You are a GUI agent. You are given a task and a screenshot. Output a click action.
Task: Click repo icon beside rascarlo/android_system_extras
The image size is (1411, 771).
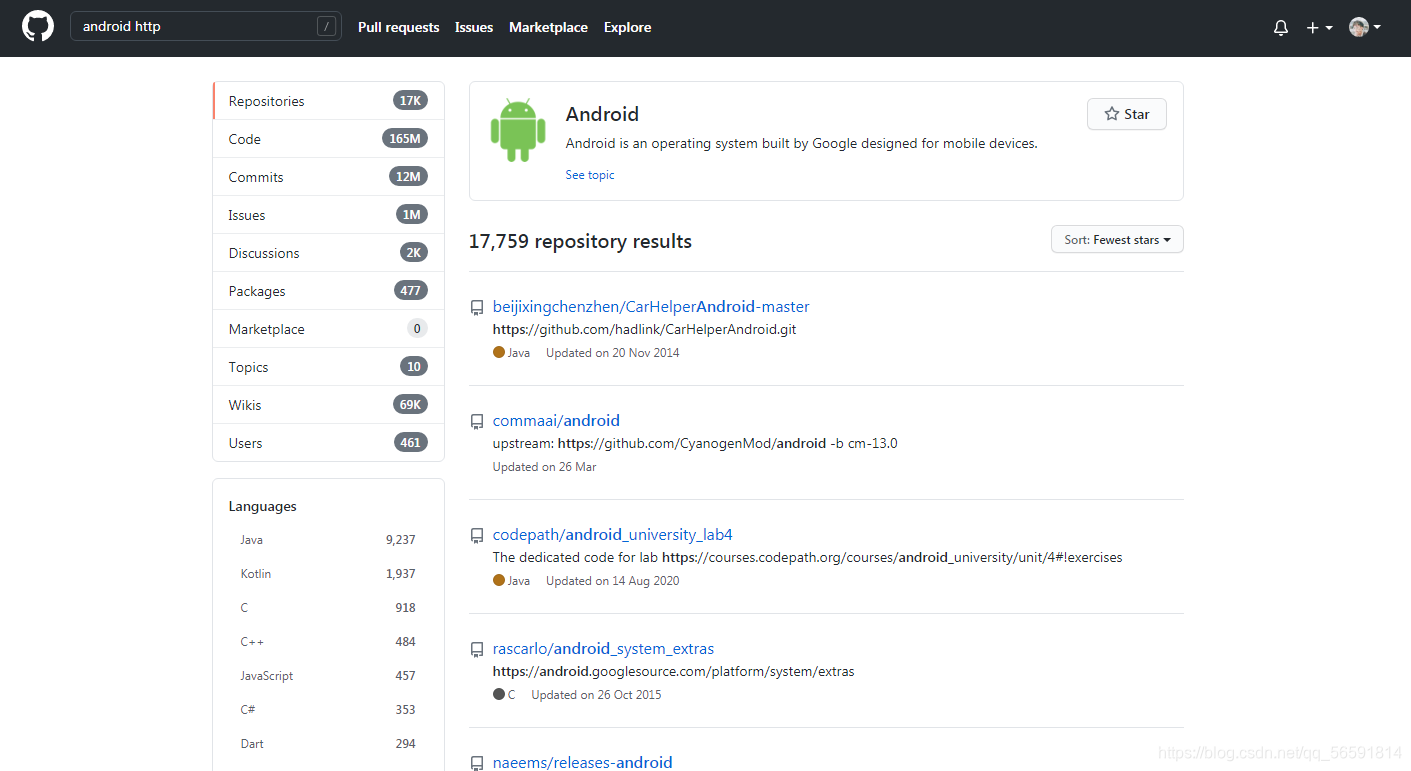pos(477,650)
